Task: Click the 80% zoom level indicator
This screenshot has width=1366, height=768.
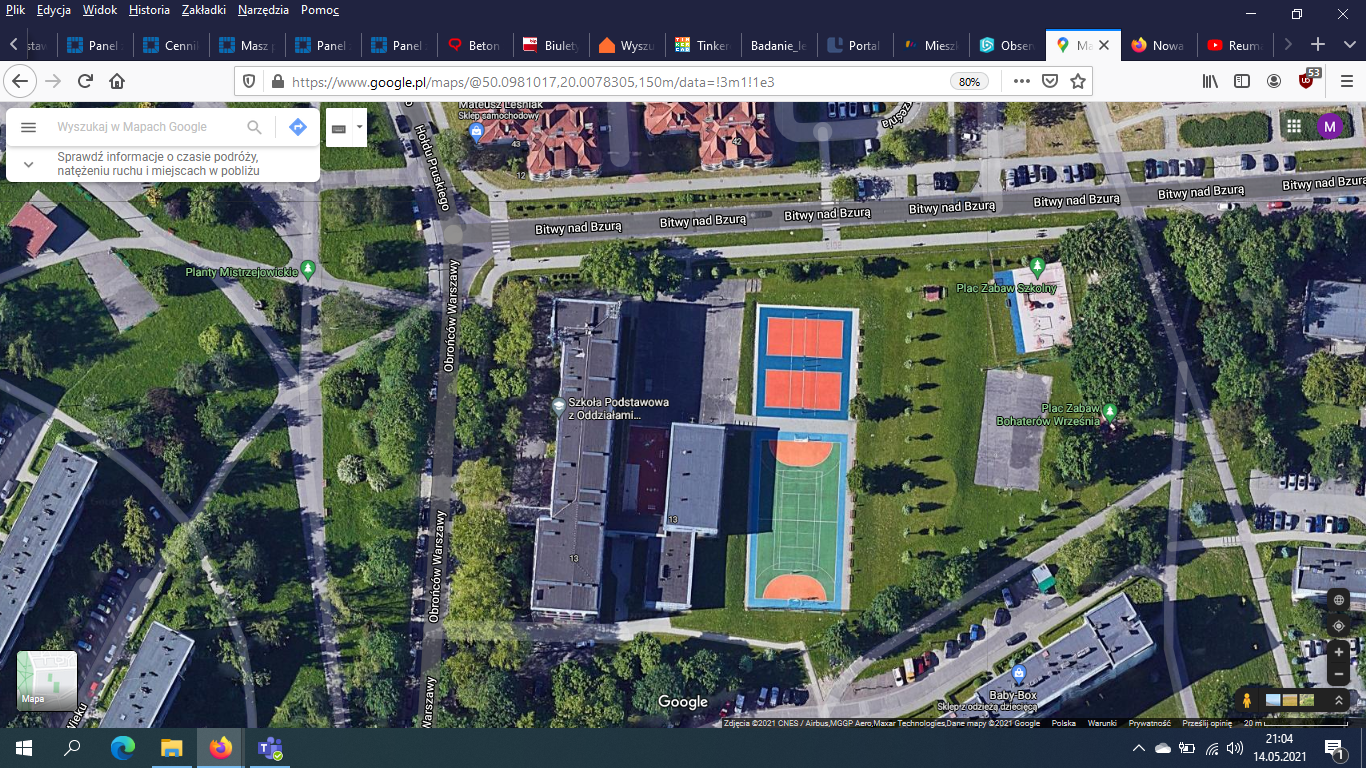Action: 969,82
